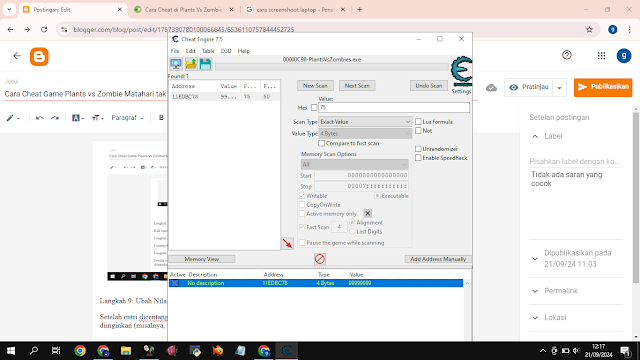Bookmark this page with the star icon
This screenshot has width=640, height=360.
[x=589, y=29]
